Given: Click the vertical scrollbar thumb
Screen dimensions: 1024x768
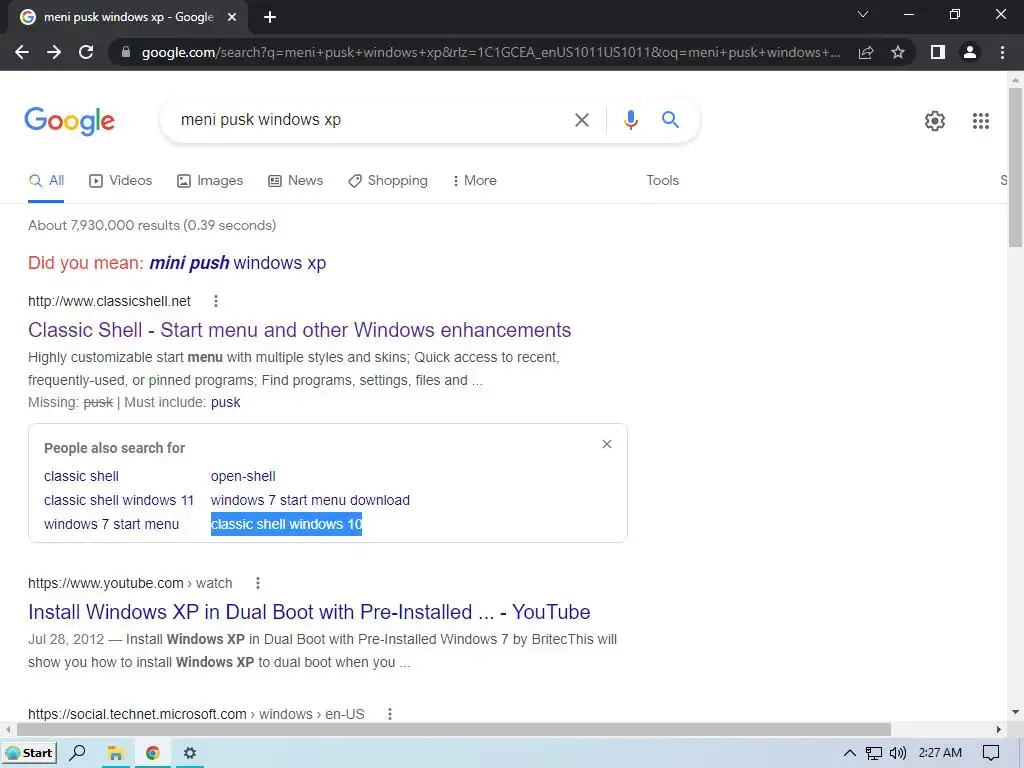Looking at the screenshot, I should pyautogui.click(x=1015, y=167).
